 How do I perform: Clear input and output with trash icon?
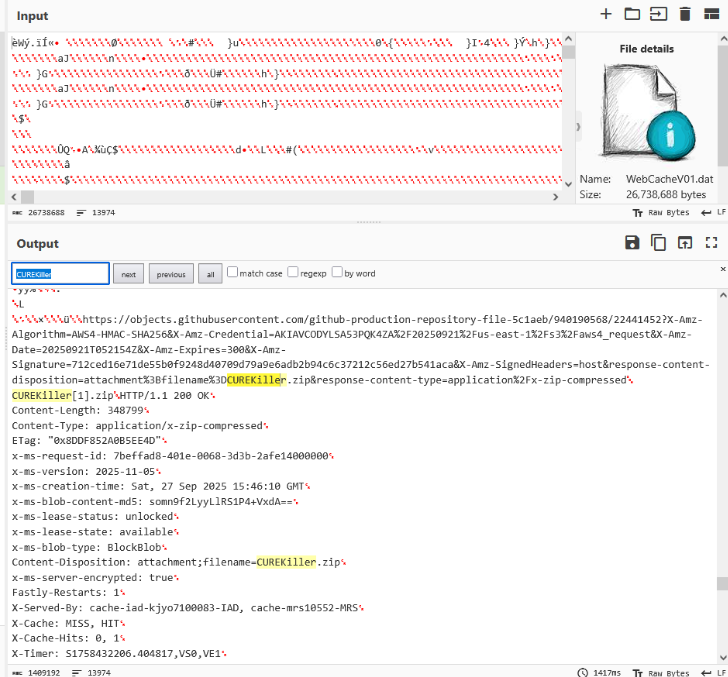(x=685, y=14)
